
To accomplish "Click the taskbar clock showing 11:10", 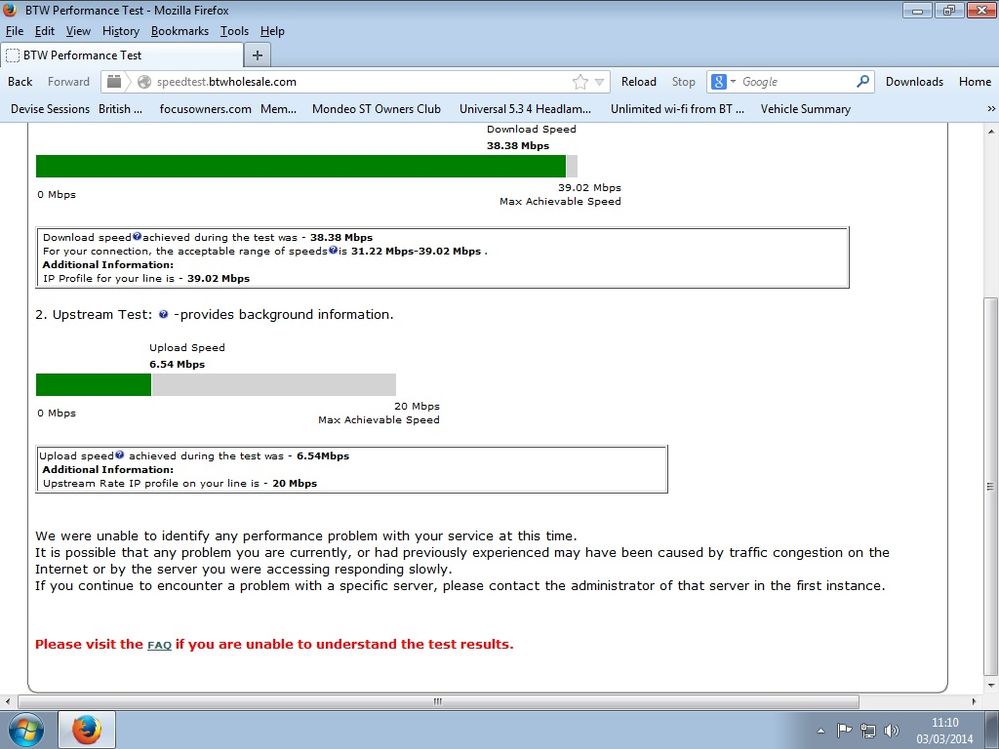I will point(945,731).
